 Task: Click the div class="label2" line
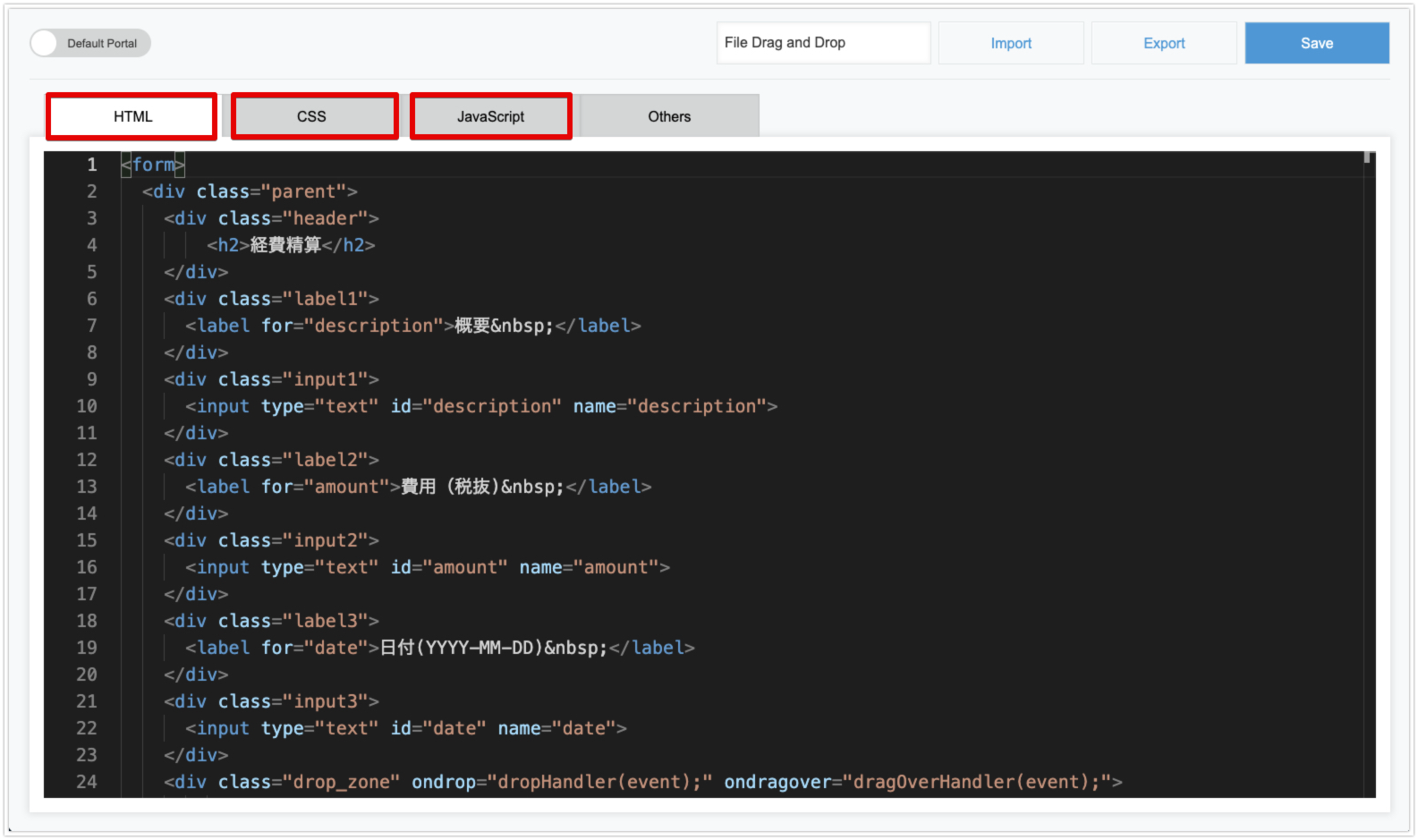271,460
